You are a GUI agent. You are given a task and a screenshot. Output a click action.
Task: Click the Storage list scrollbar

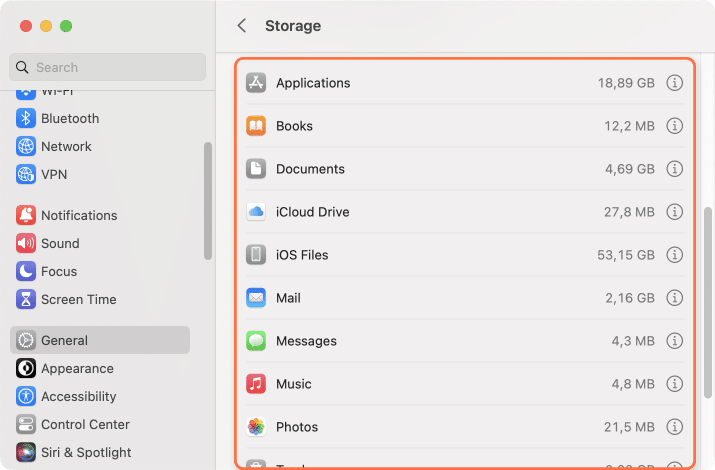point(708,303)
